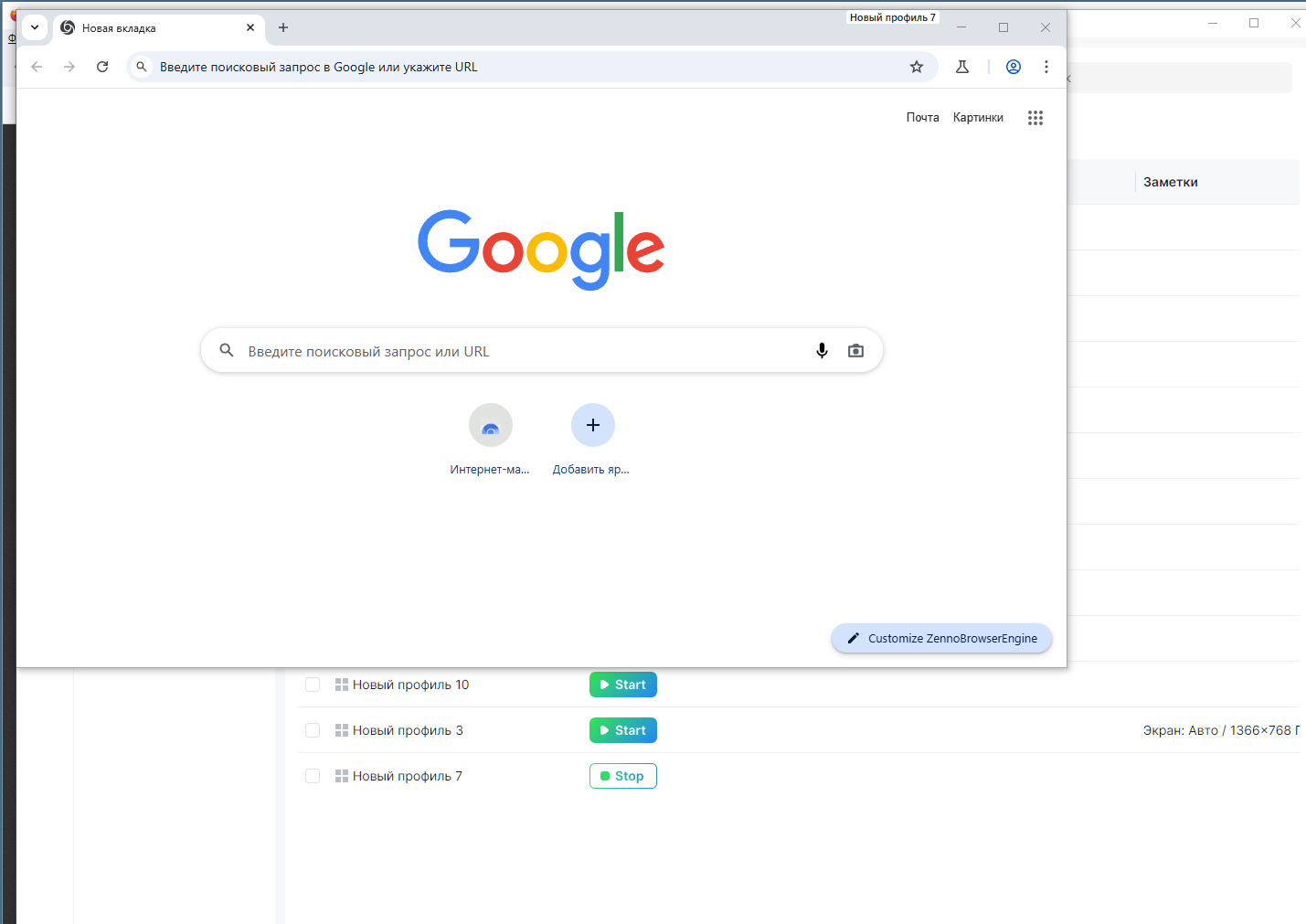Bookmark this page with the star icon
Viewport: 1306px width, 924px height.
tap(917, 67)
